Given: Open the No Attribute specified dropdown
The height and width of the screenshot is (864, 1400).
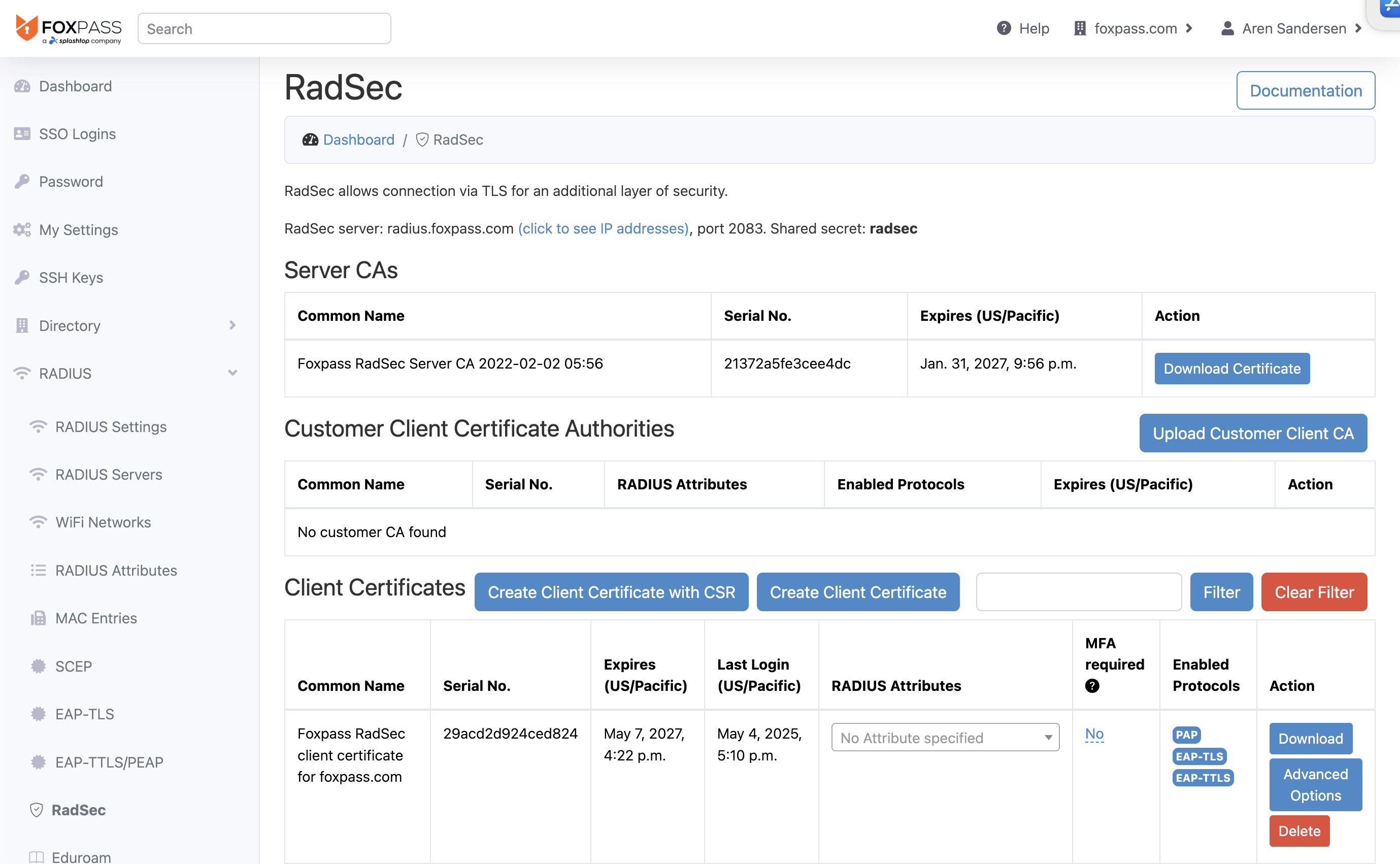Looking at the screenshot, I should click(x=945, y=738).
